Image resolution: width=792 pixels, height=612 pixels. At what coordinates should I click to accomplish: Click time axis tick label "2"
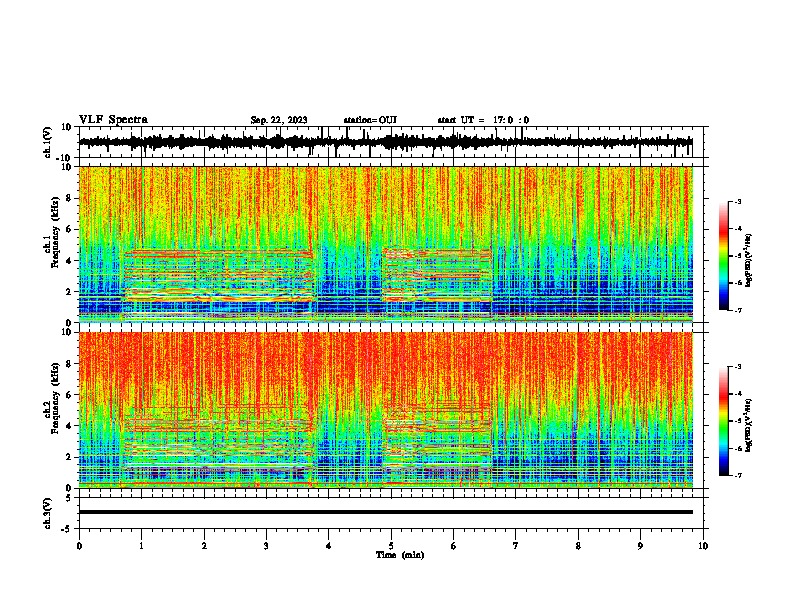204,546
